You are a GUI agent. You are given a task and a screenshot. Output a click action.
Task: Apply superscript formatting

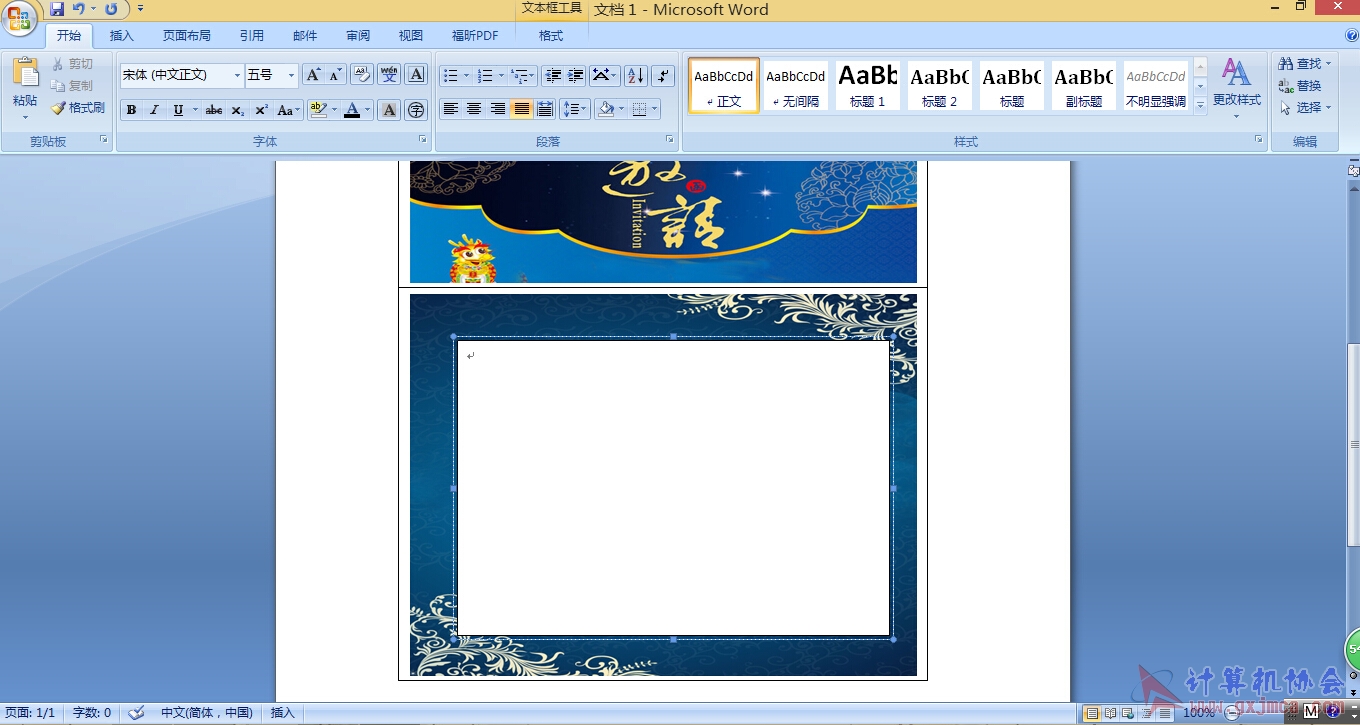(x=261, y=110)
